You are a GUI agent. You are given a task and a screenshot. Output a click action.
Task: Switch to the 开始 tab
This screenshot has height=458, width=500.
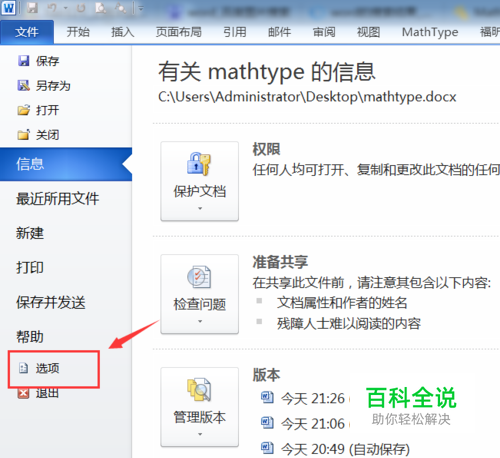click(x=78, y=32)
